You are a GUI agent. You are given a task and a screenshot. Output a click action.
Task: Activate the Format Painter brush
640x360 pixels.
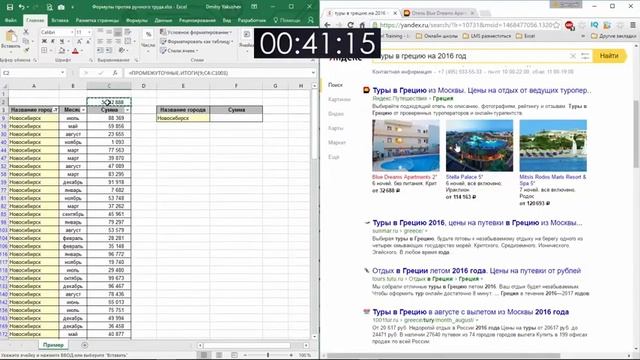(x=26, y=50)
